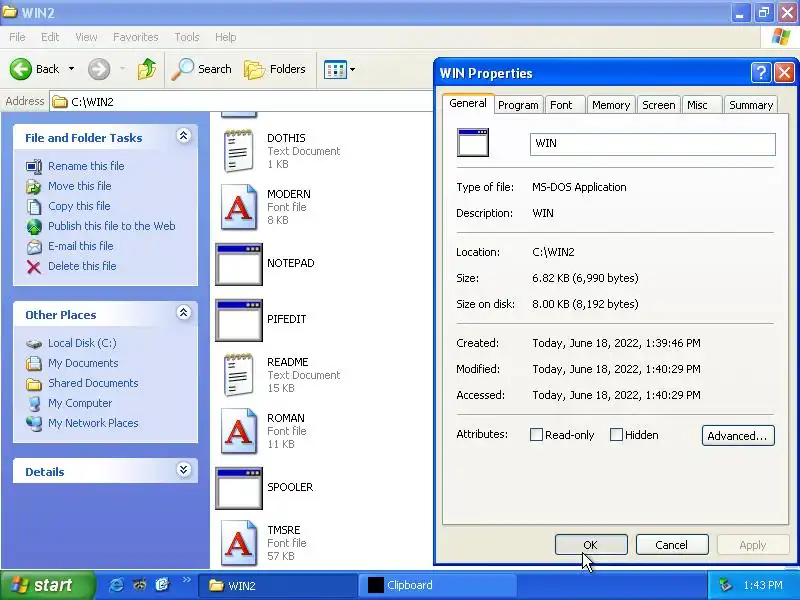This screenshot has width=800, height=600.
Task: Expand the Details panel
Action: [183, 469]
